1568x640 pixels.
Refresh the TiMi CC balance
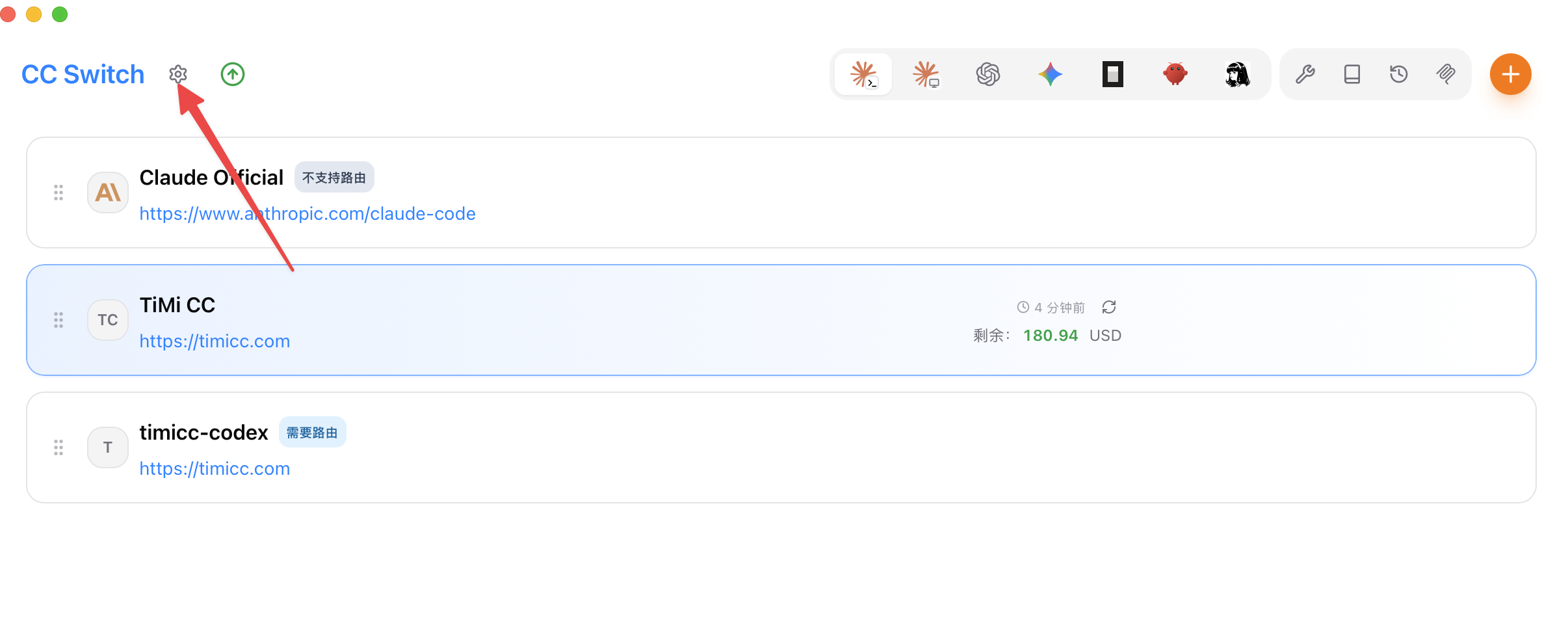pos(1109,307)
